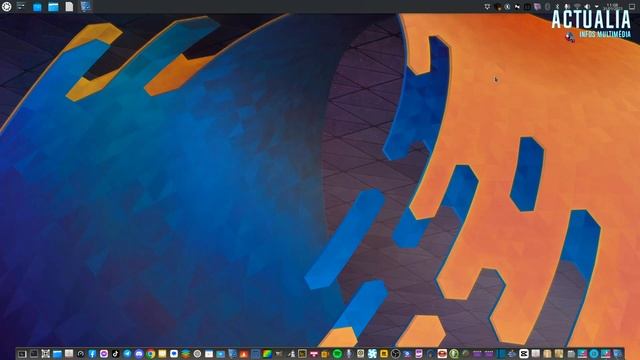The height and width of the screenshot is (360, 640).
Task: Launch the file manager window icon in top panel
Action: tap(53, 7)
